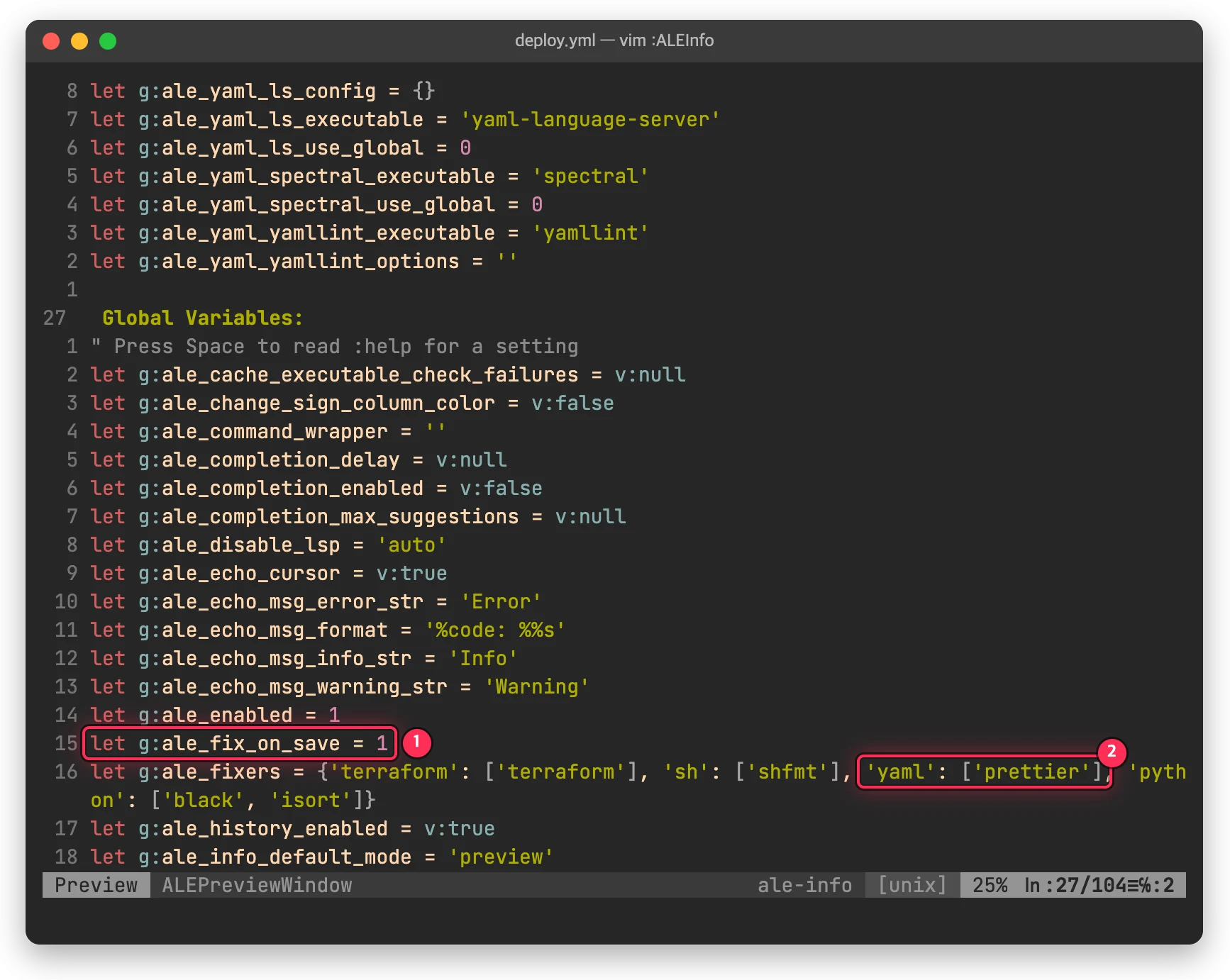Image resolution: width=1230 pixels, height=980 pixels.
Task: Click the 'yamllint' executable string
Action: 590,233
